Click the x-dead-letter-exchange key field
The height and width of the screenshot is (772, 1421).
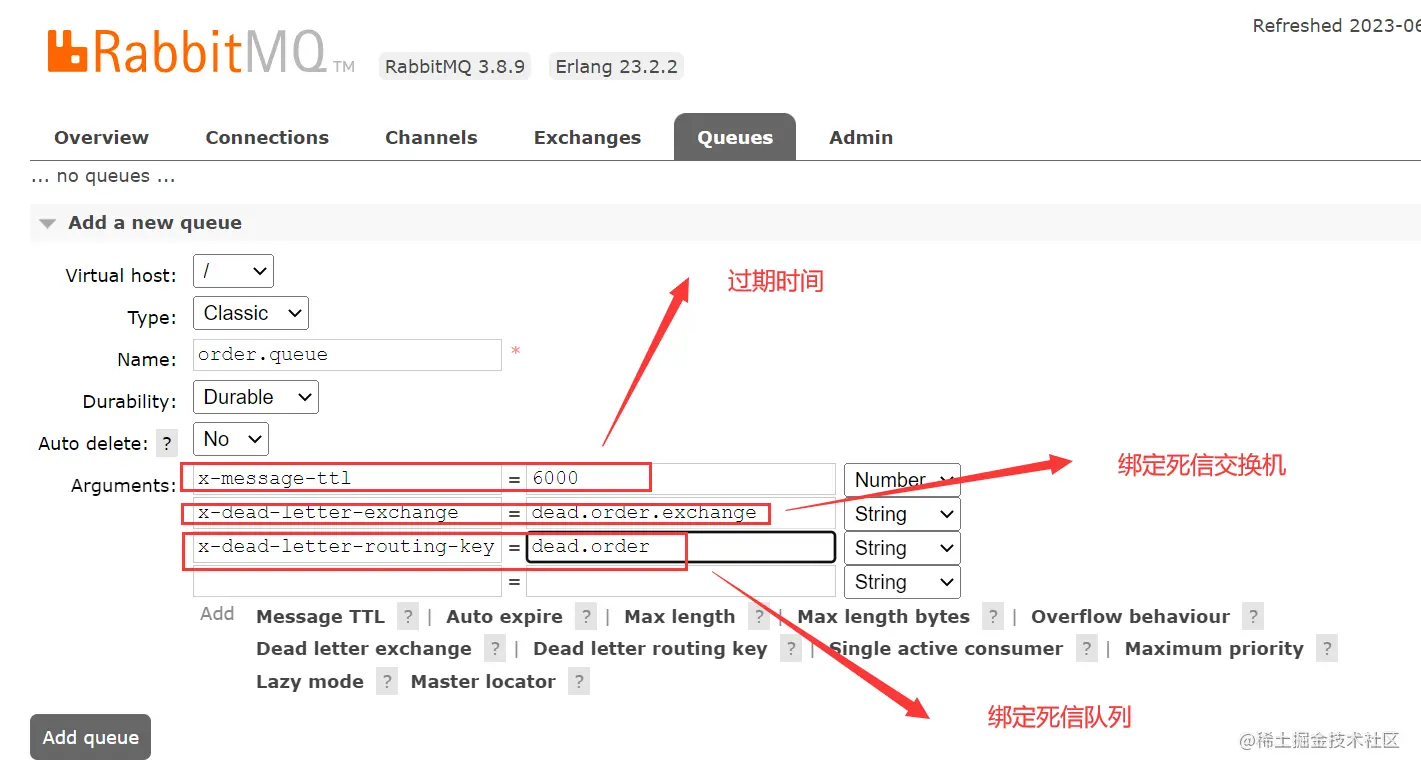click(x=347, y=512)
